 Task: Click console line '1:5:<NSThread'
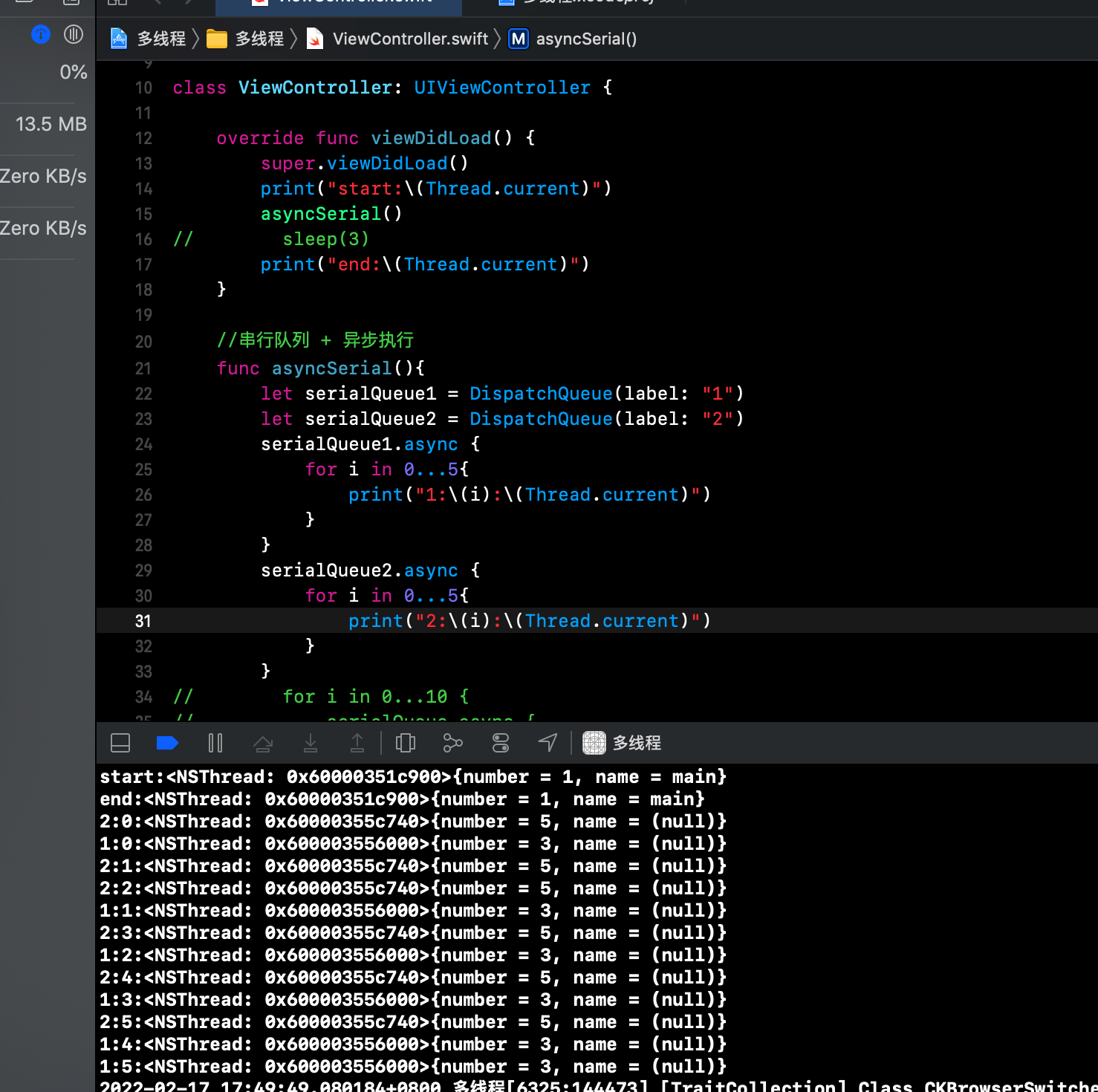pos(413,1067)
